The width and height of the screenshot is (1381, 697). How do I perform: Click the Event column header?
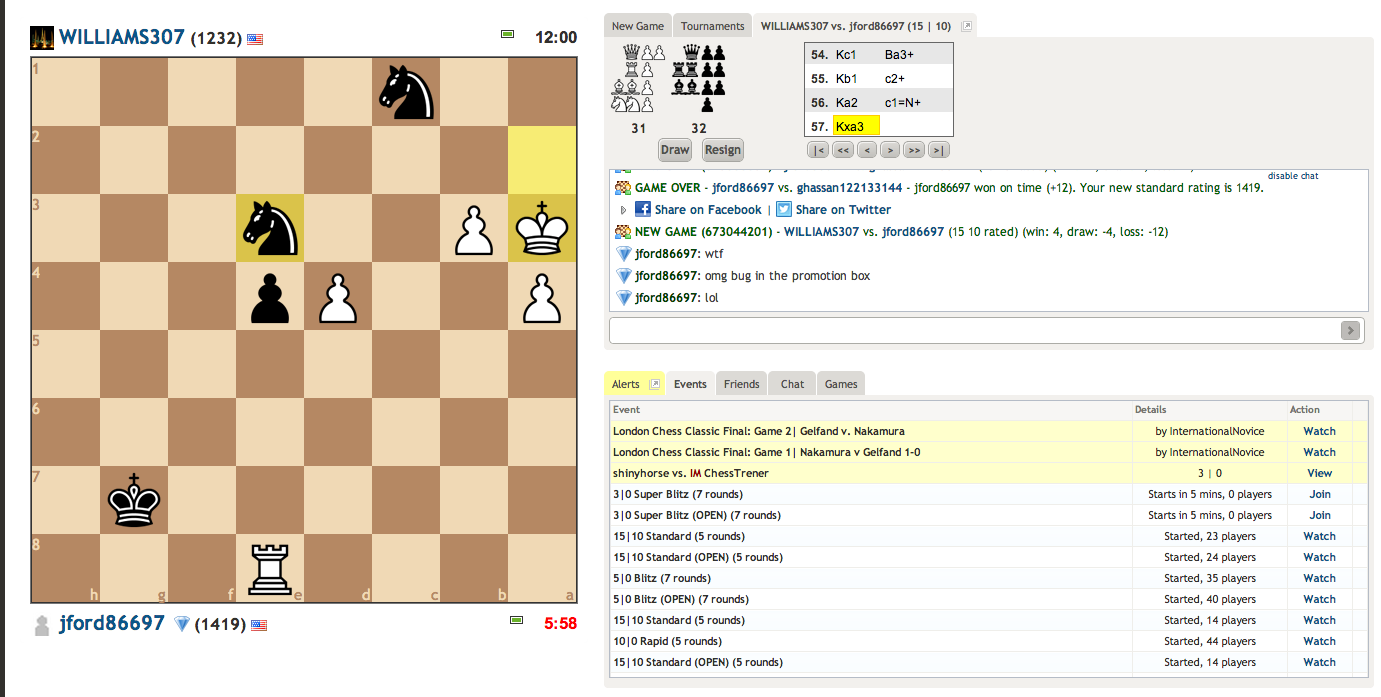coord(870,409)
